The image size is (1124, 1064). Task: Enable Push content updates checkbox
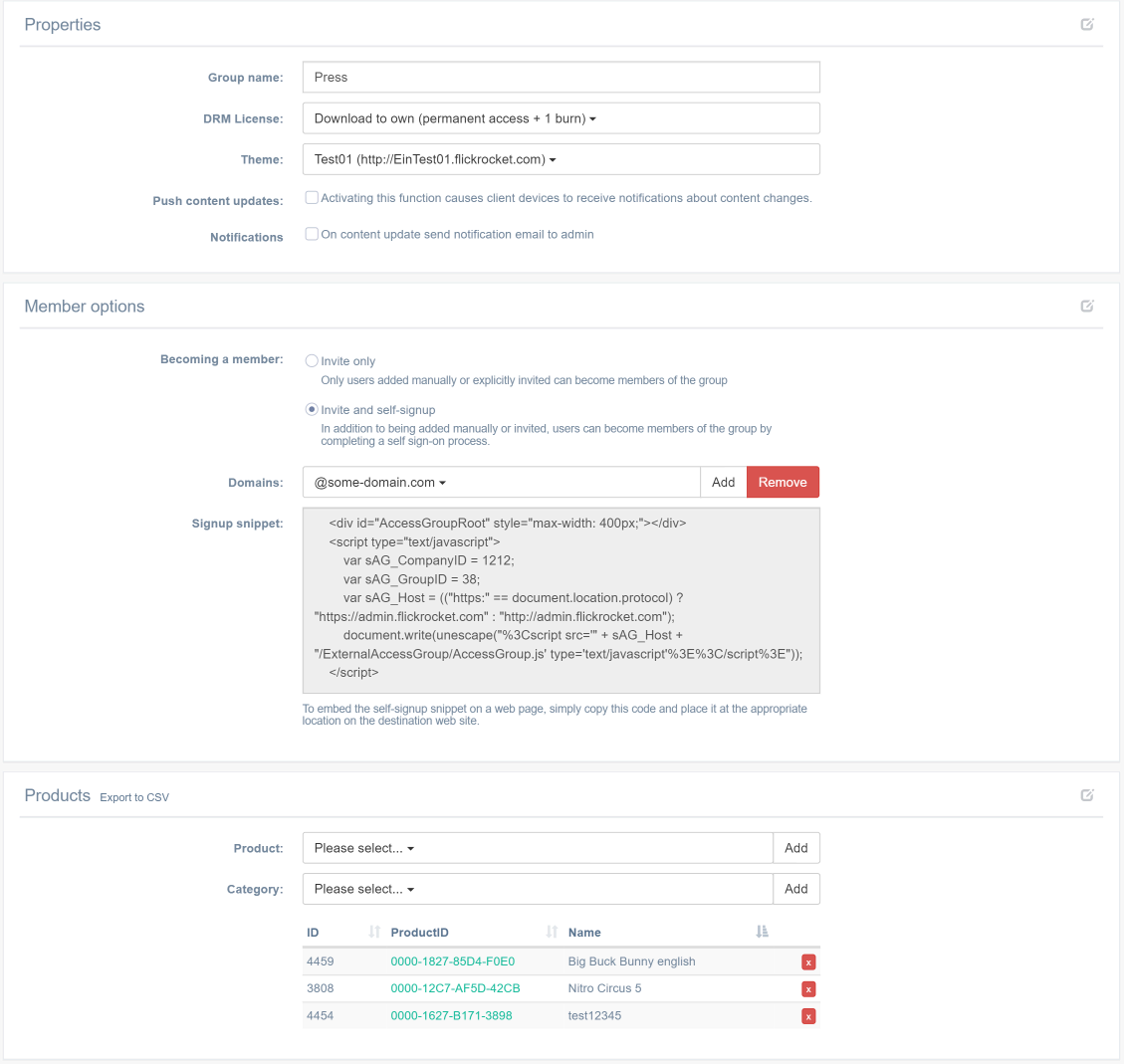click(312, 198)
